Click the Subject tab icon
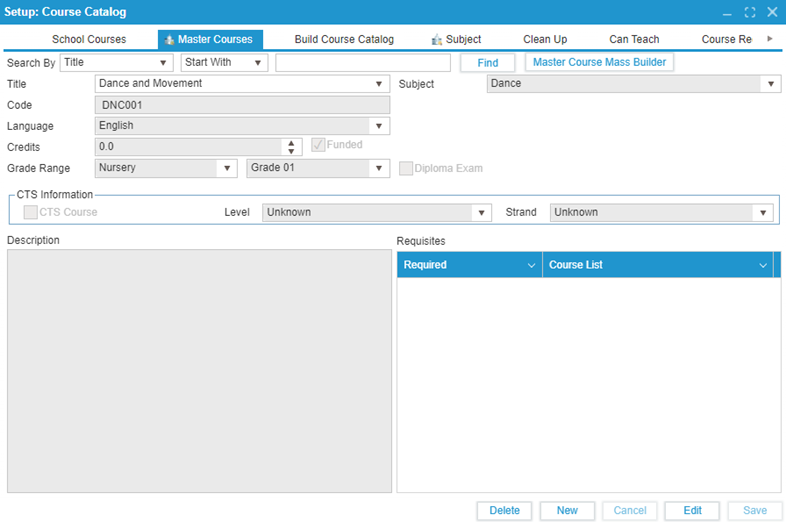The height and width of the screenshot is (522, 786). tap(437, 40)
